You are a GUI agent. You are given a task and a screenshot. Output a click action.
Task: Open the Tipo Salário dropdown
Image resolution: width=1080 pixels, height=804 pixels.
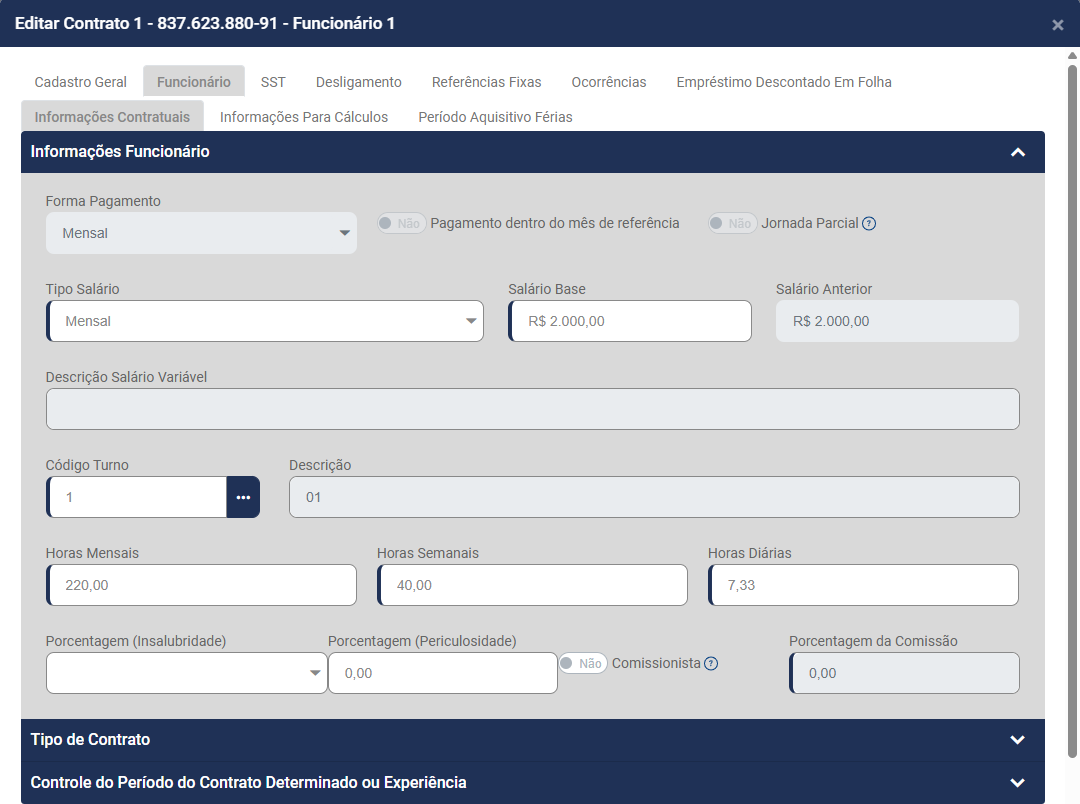[x=265, y=321]
